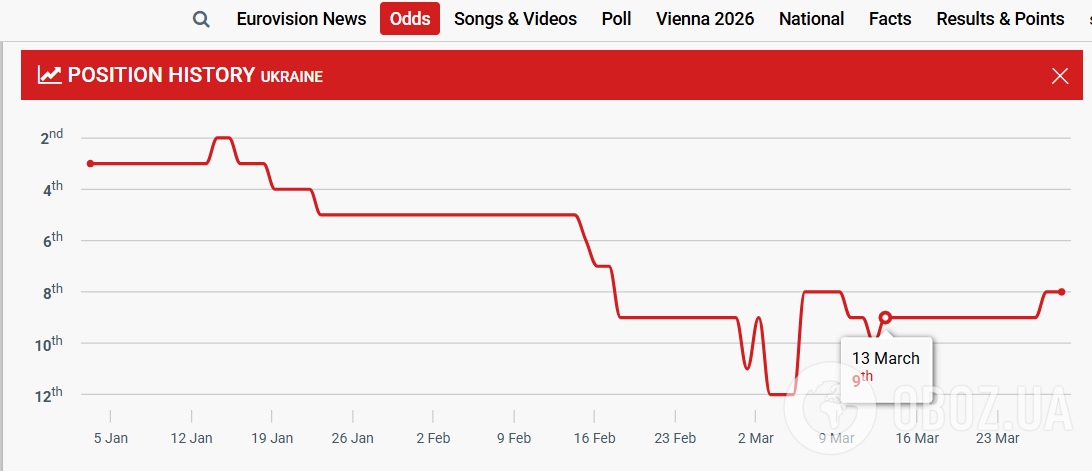Open Songs & Videos section

[515, 19]
